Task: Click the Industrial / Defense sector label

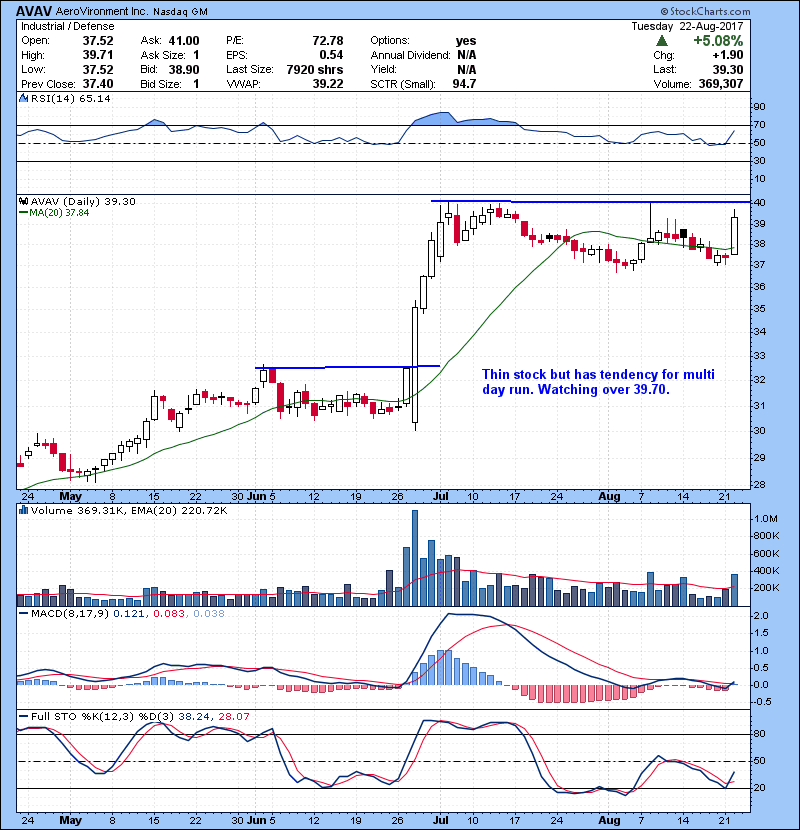Action: pyautogui.click(x=68, y=26)
